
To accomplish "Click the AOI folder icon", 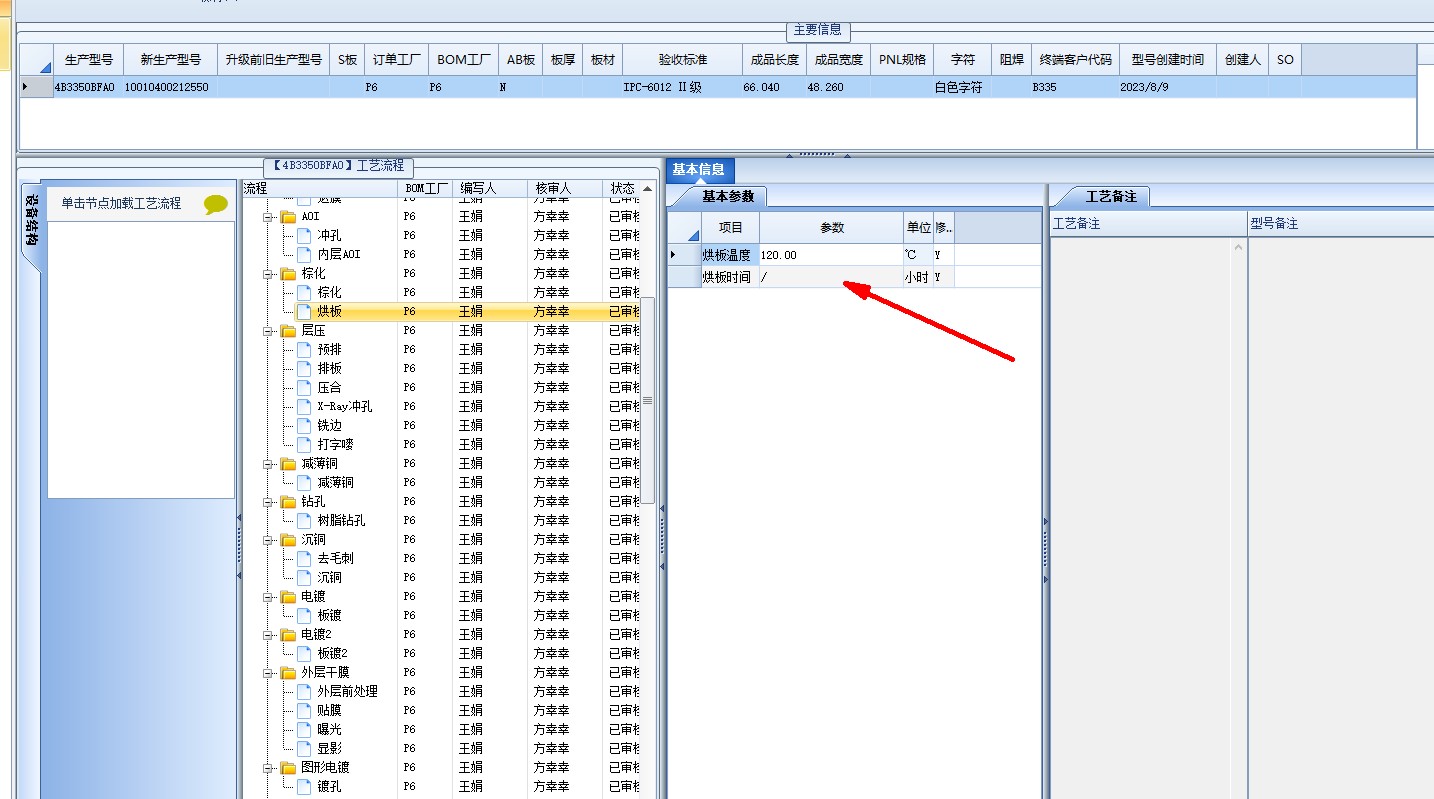I will tap(288, 216).
